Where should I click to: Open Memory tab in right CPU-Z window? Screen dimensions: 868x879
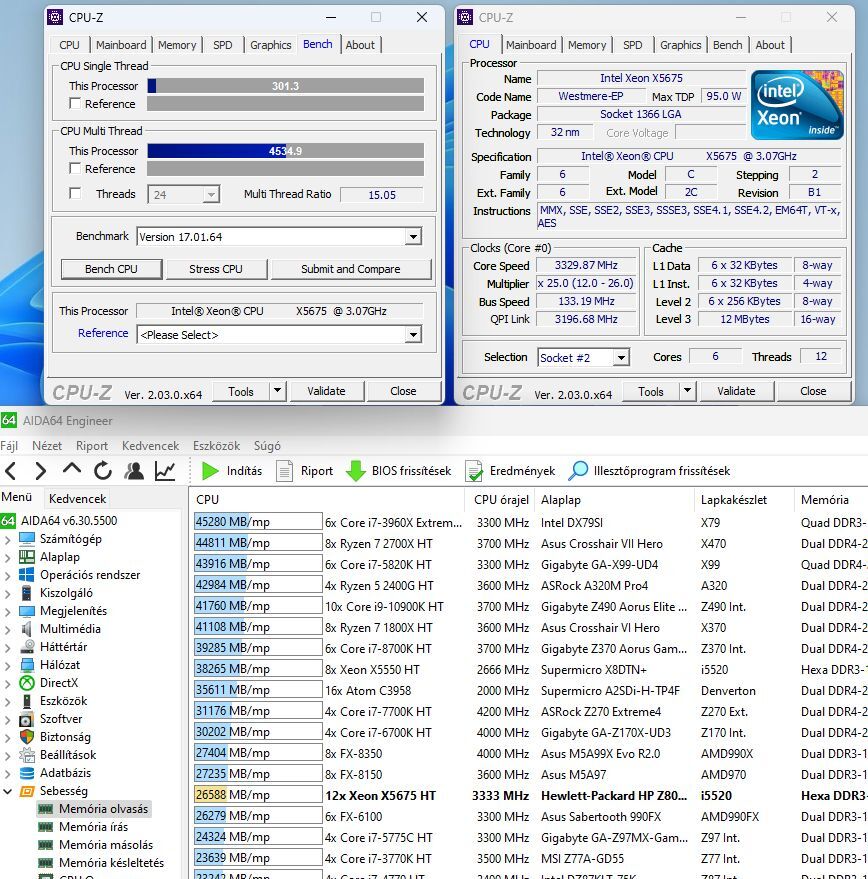pyautogui.click(x=587, y=45)
